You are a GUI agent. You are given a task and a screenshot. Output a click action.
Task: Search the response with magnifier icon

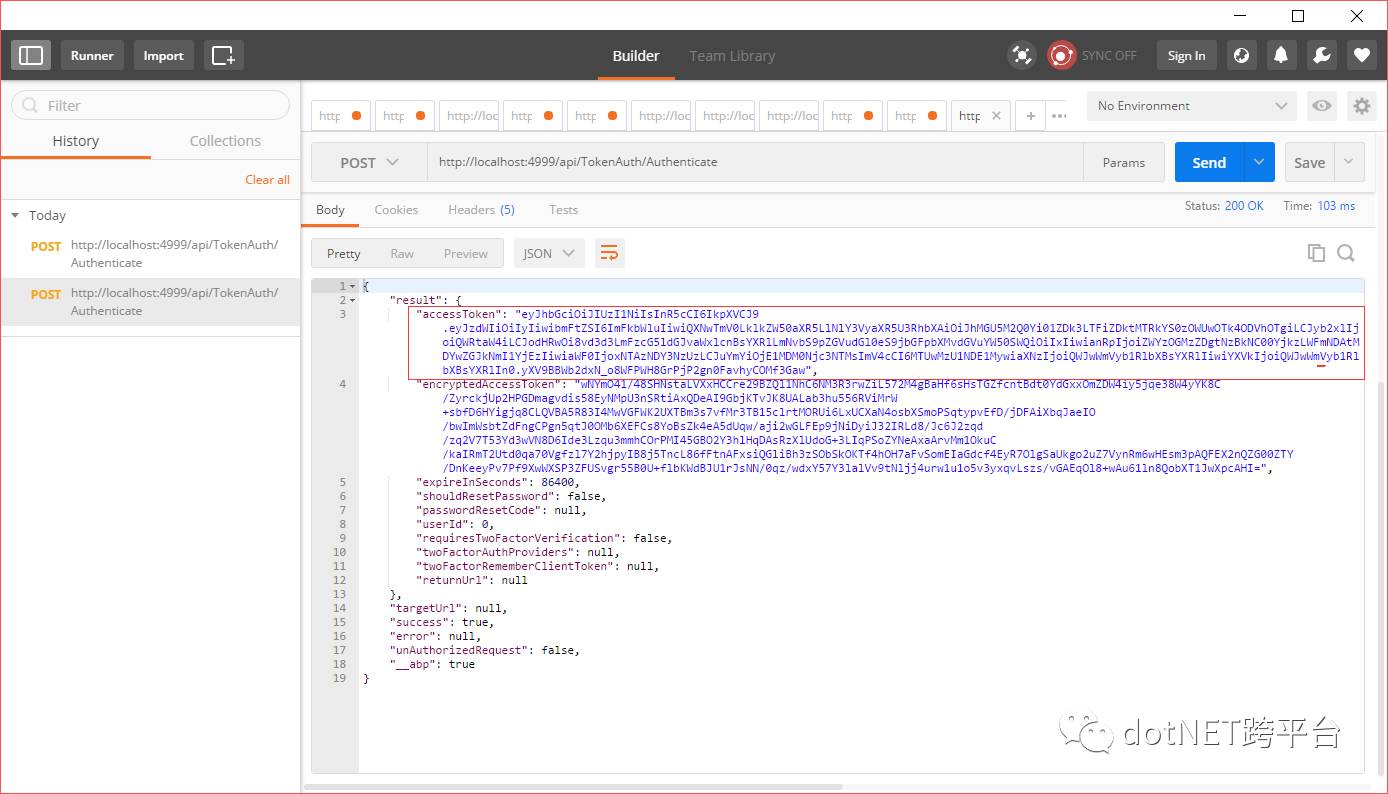pos(1346,253)
